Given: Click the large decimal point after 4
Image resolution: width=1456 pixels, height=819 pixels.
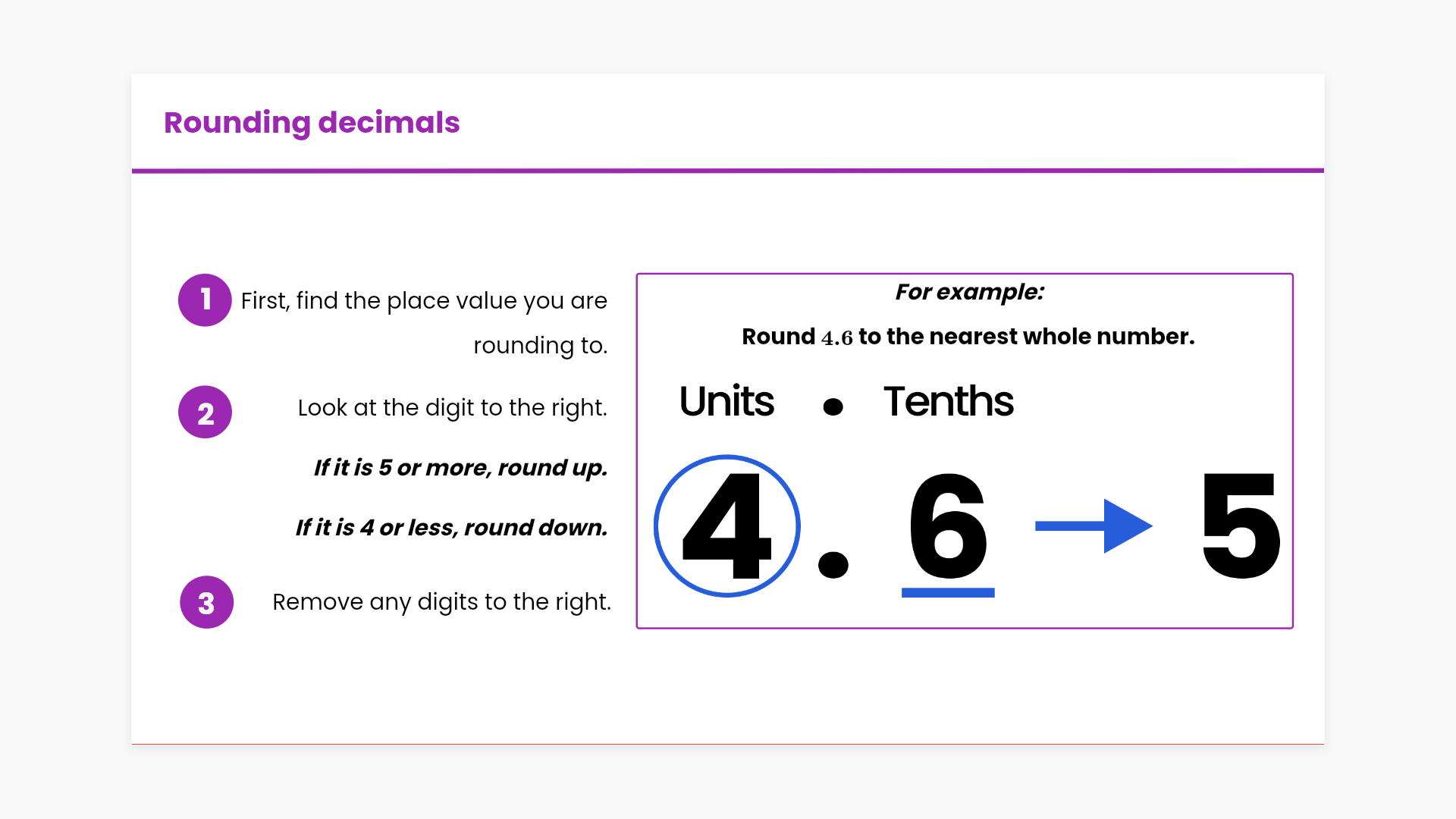Looking at the screenshot, I should coord(833,564).
